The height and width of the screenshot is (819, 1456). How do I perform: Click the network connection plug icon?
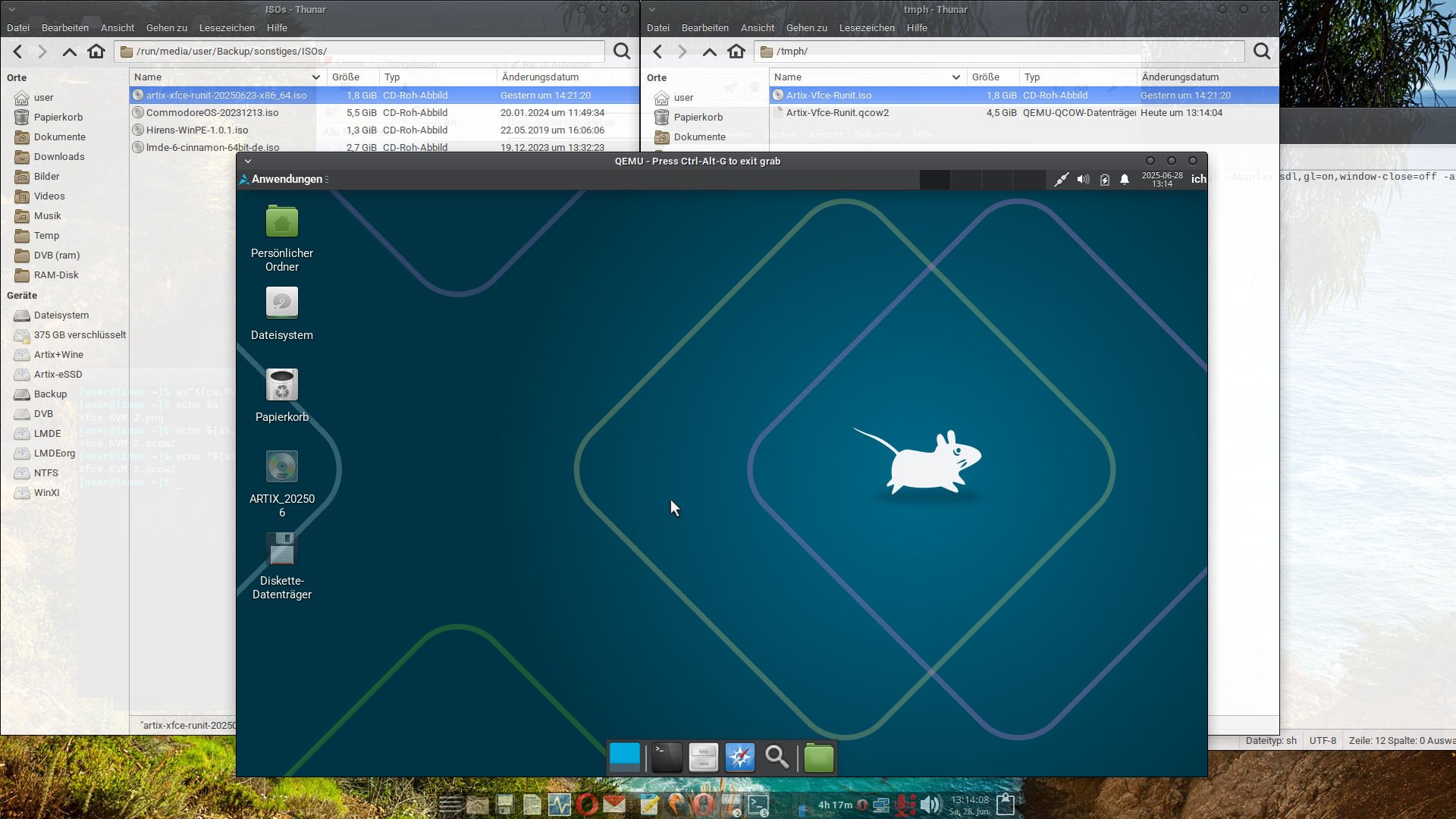pyautogui.click(x=1061, y=180)
